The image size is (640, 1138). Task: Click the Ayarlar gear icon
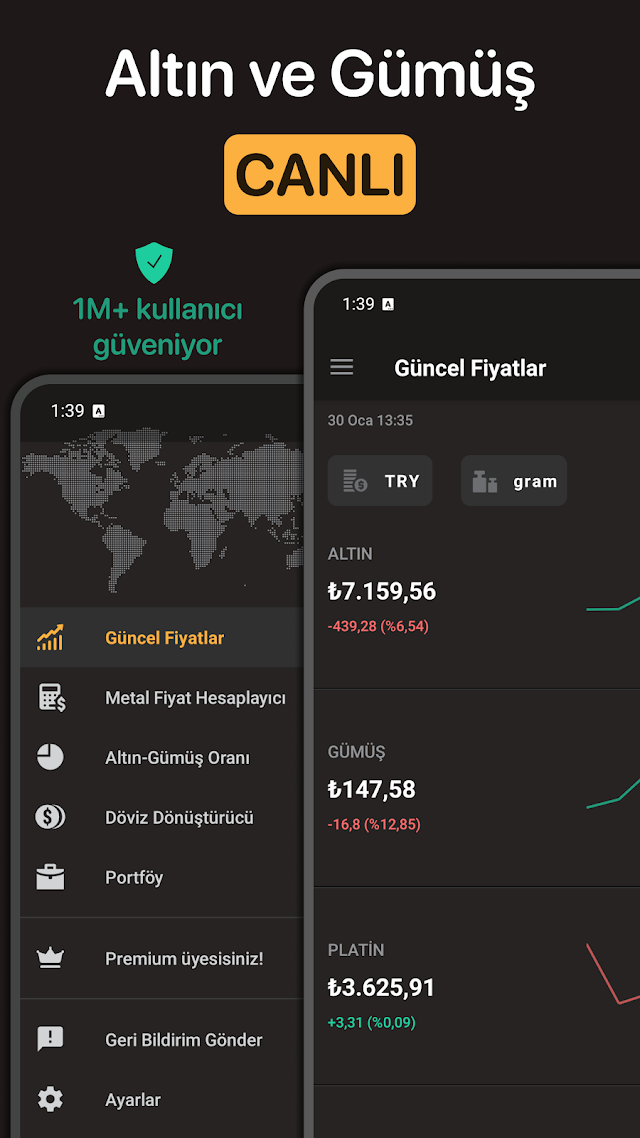[50, 1100]
